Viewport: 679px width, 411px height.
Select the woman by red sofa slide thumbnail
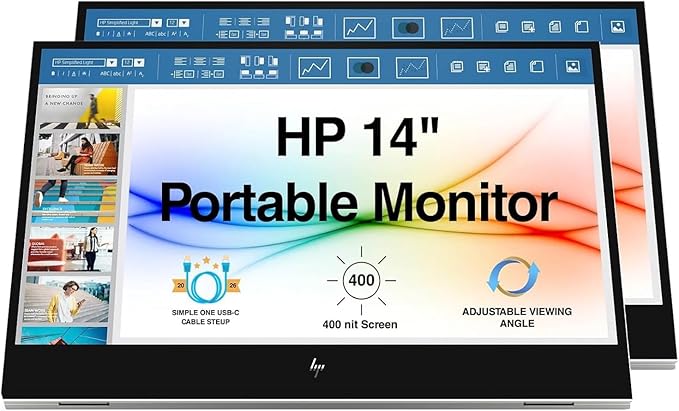[71, 250]
